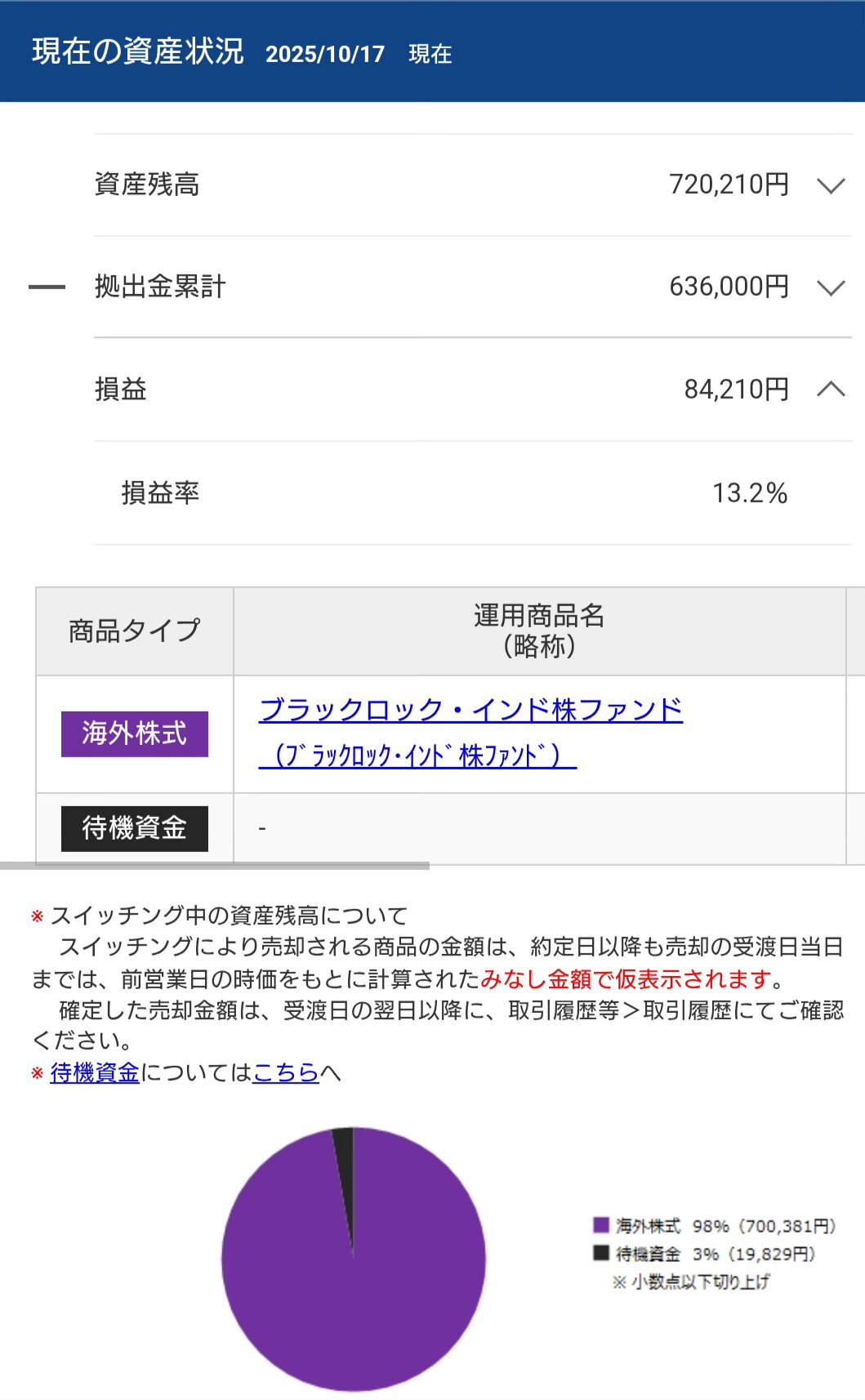Viewport: 865px width, 1400px height.
Task: Click the red asterisk before 待機資金 link
Action: coord(37,1073)
